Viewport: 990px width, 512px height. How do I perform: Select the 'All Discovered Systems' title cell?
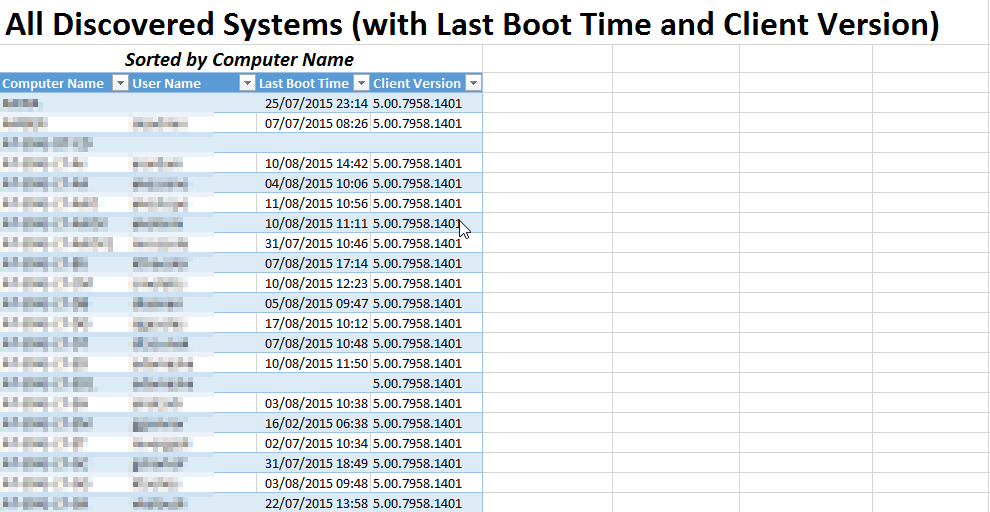tap(472, 23)
